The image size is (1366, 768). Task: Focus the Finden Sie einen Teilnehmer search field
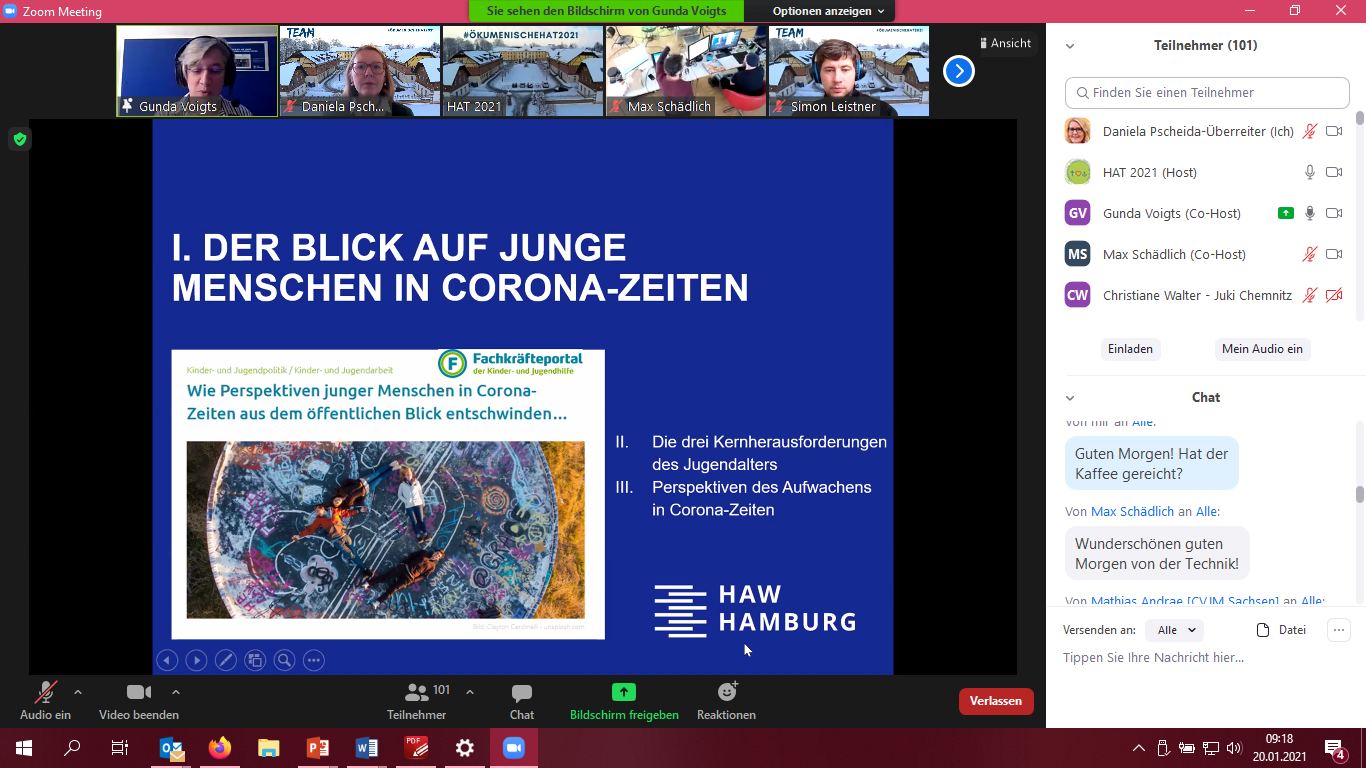(x=1207, y=92)
